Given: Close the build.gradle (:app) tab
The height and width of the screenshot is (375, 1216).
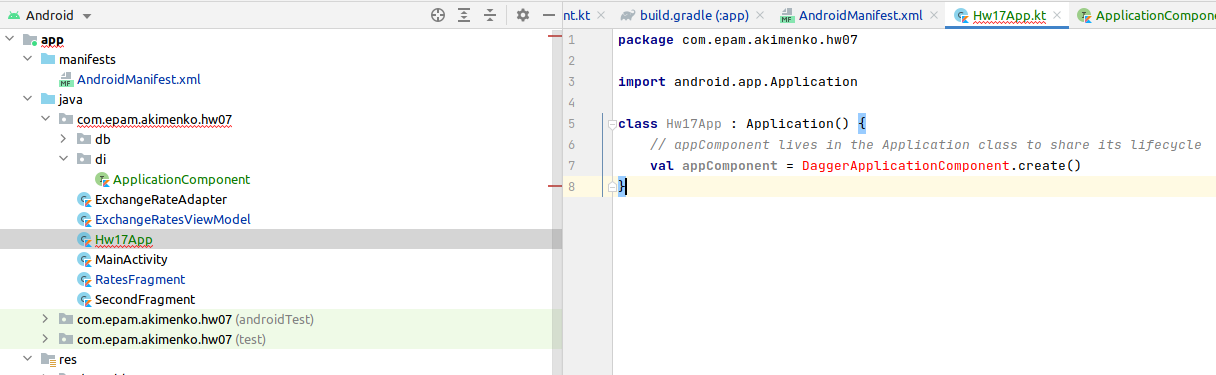Looking at the screenshot, I should coord(760,15).
